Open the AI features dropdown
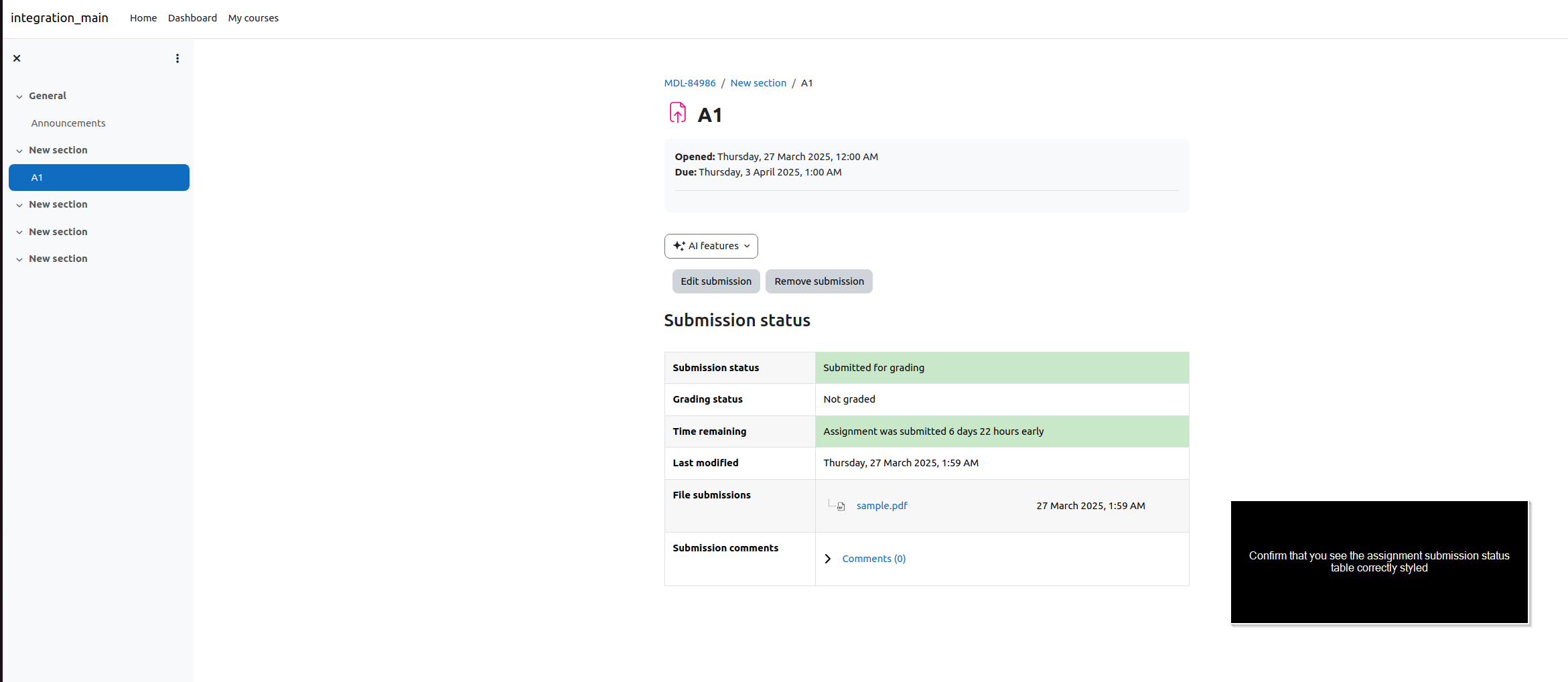Screen dimensions: 1568x682 [x=711, y=246]
